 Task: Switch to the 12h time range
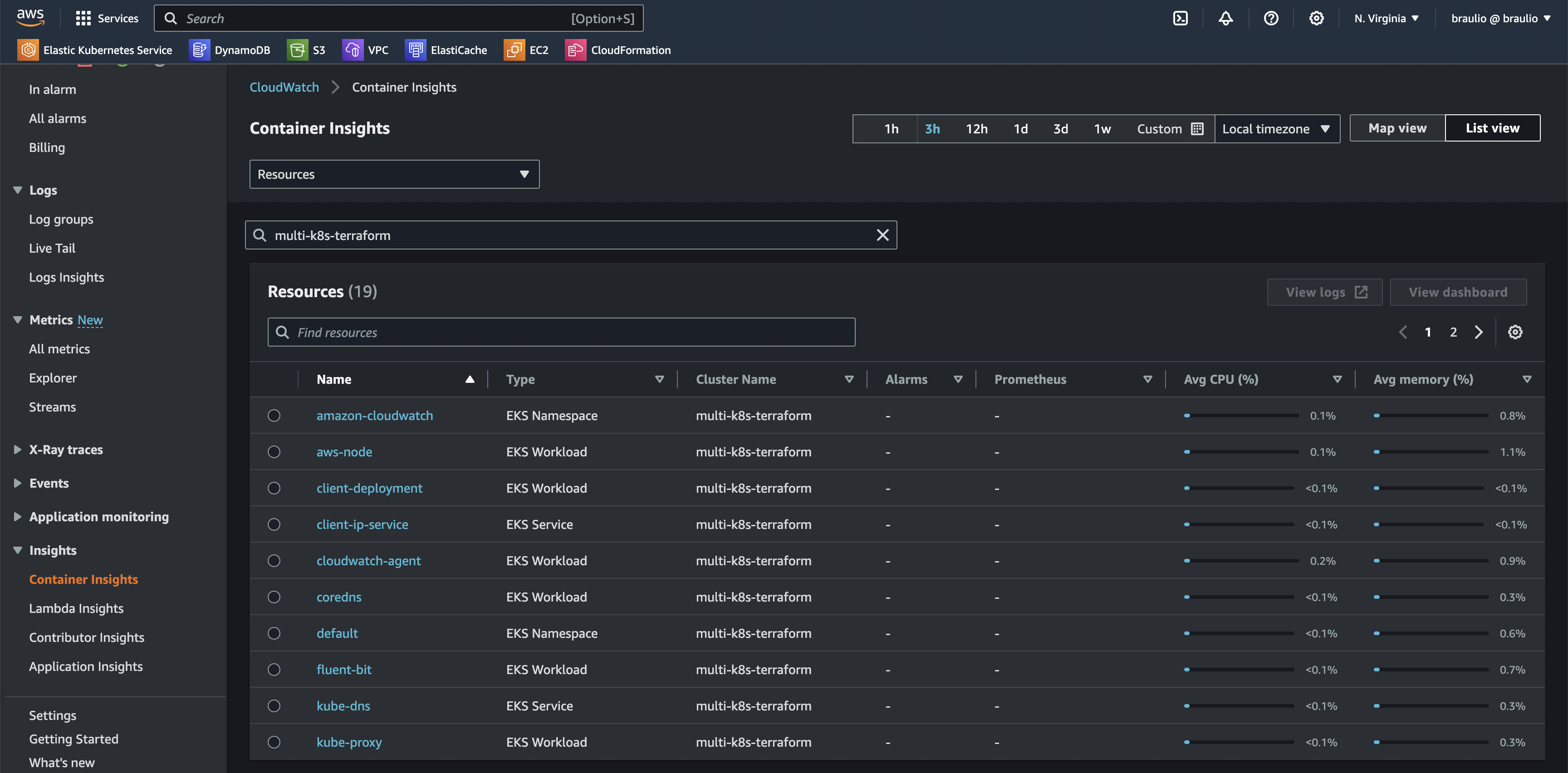click(976, 128)
